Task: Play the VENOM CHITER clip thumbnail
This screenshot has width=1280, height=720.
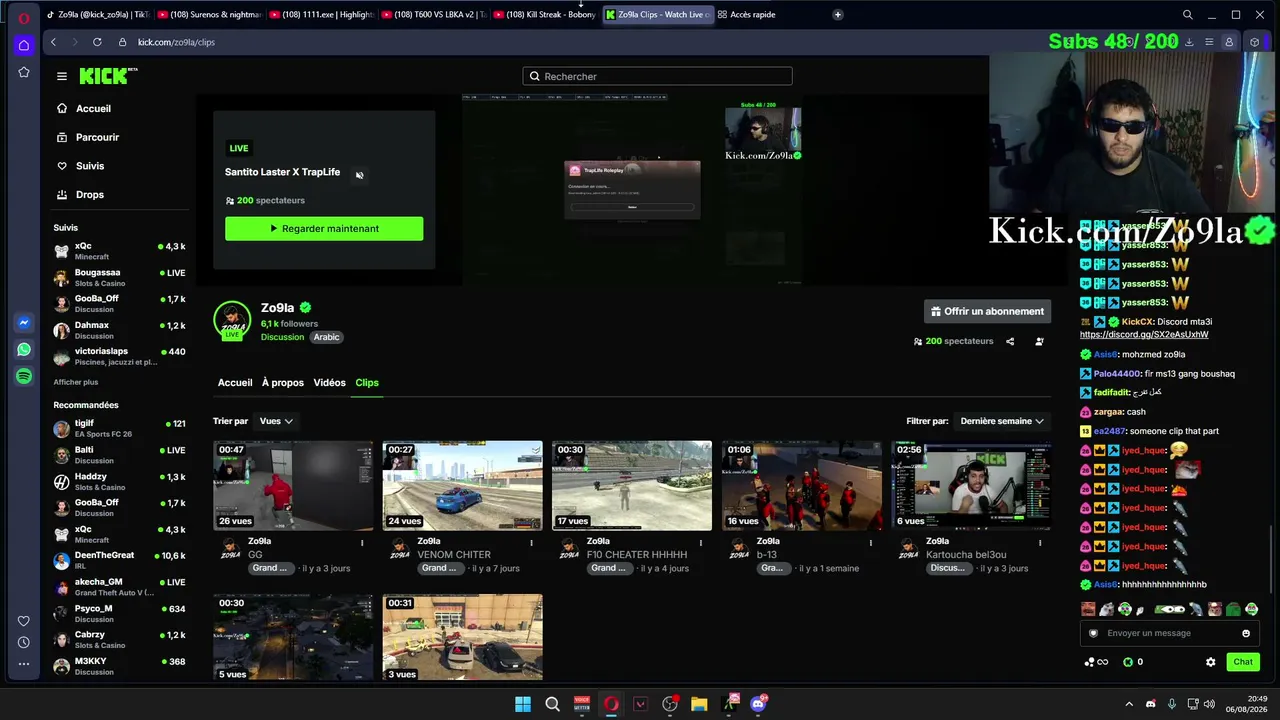Action: [x=463, y=485]
